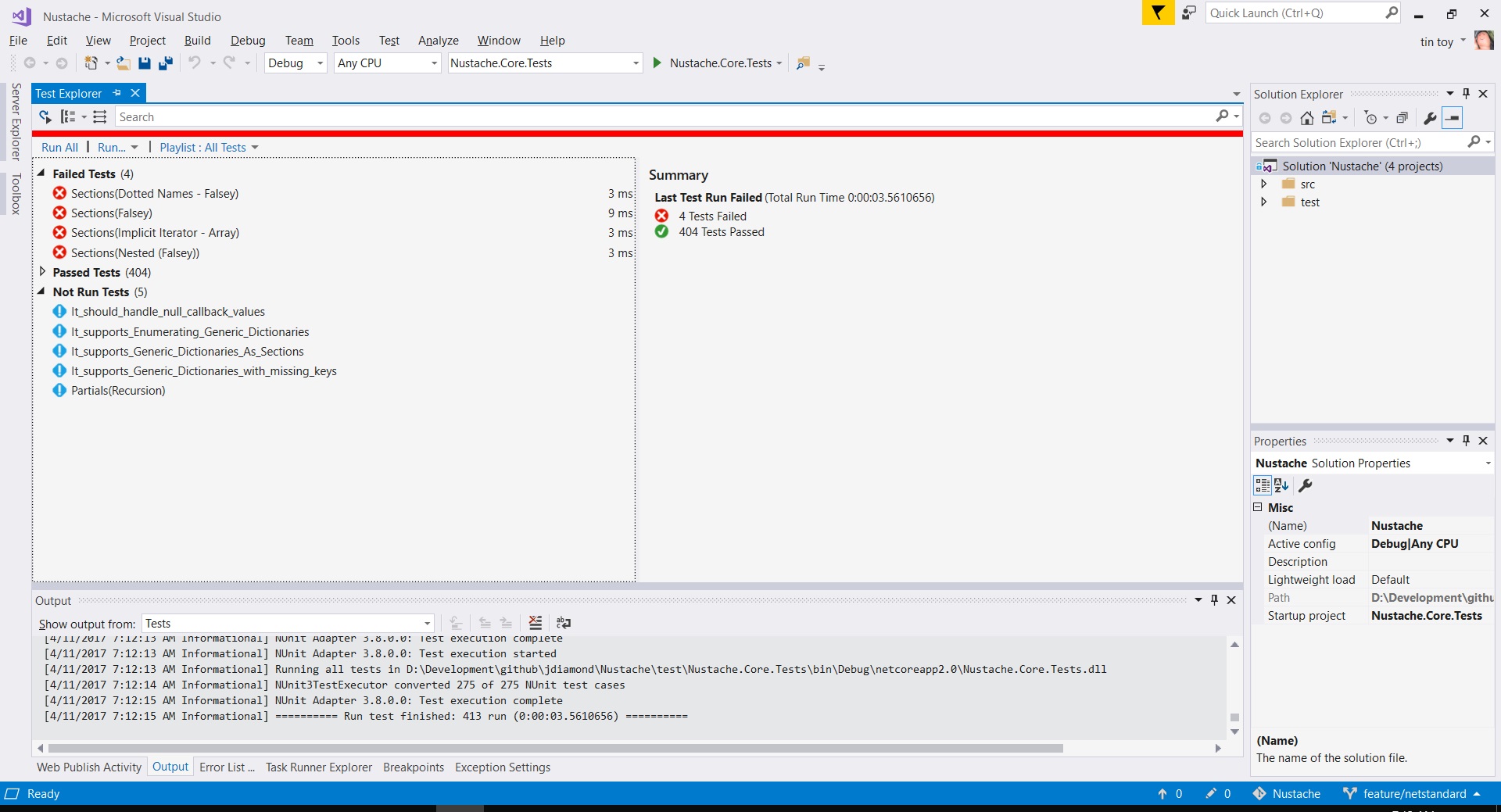This screenshot has width=1501, height=812.
Task: Expand the src folder in Solution Explorer
Action: pos(1263,184)
